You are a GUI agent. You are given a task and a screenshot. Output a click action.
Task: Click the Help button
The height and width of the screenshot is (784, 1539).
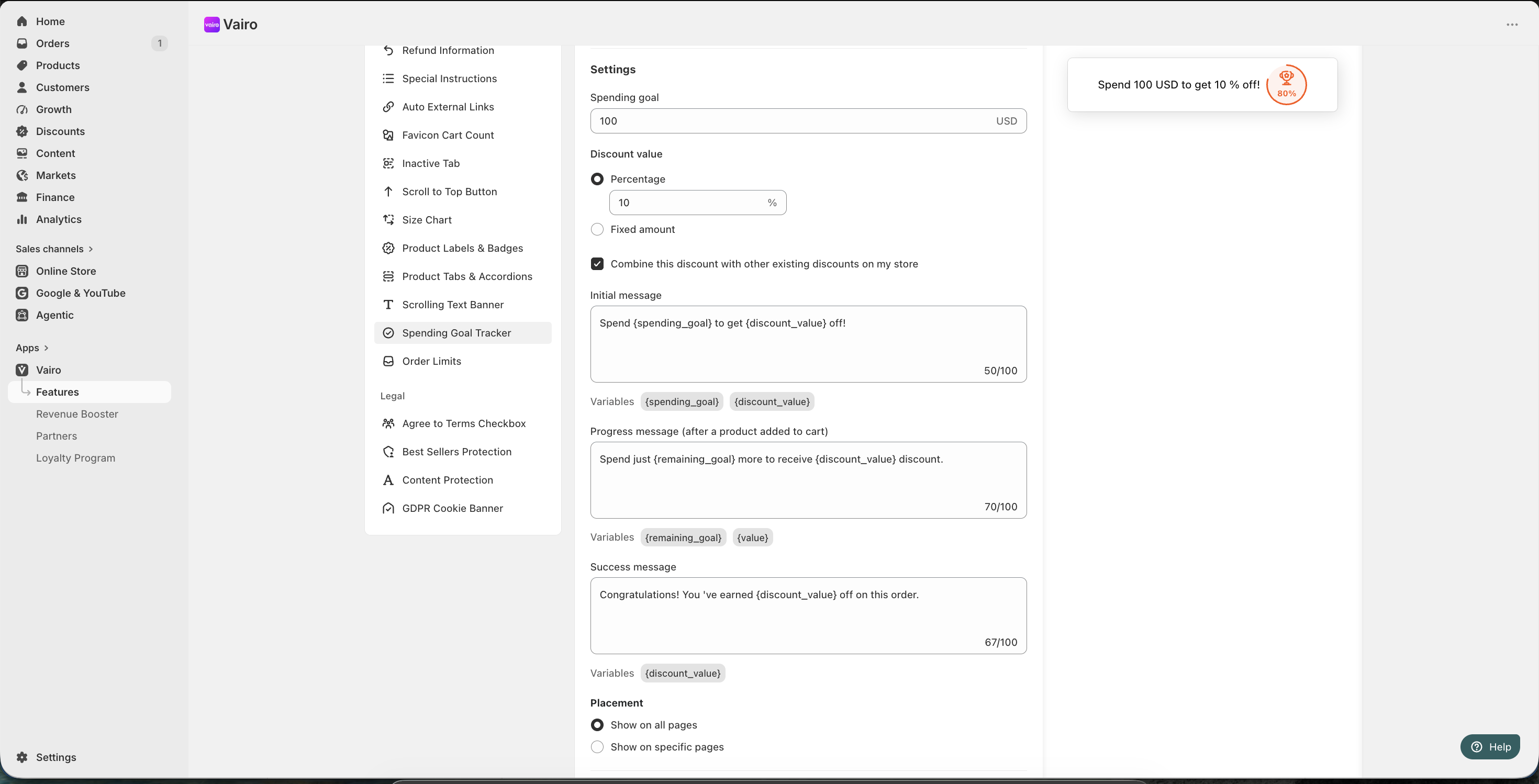point(1490,747)
